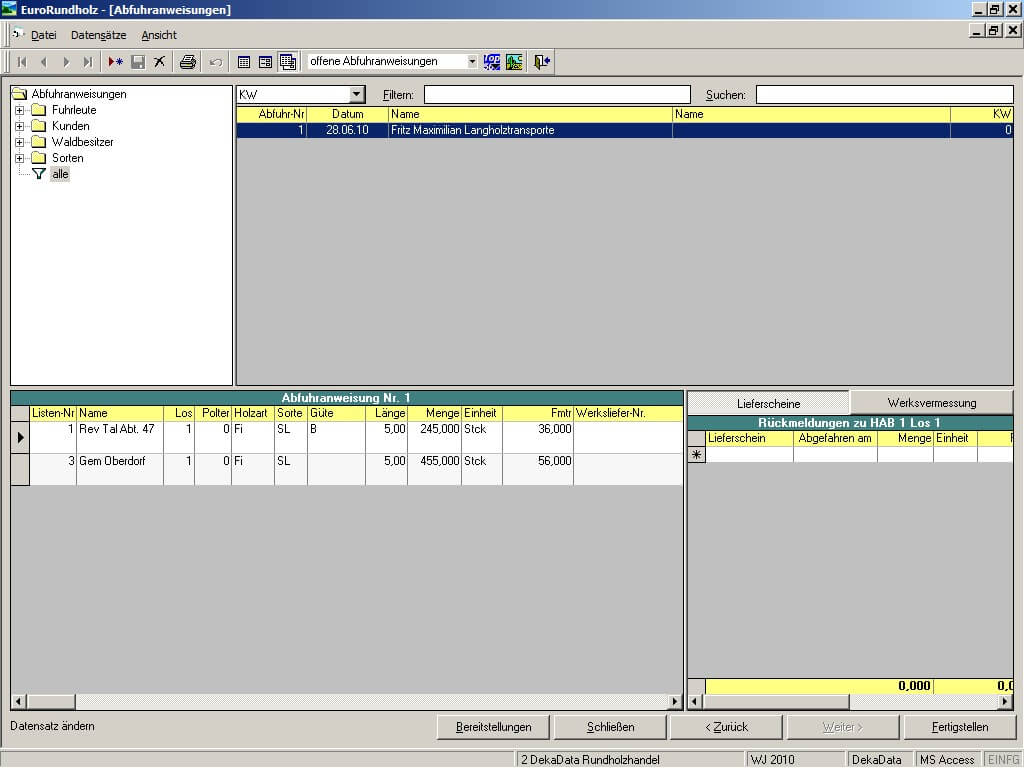Click the green landscape toolbar icon
Screen dimensions: 1024x768
[x=514, y=62]
